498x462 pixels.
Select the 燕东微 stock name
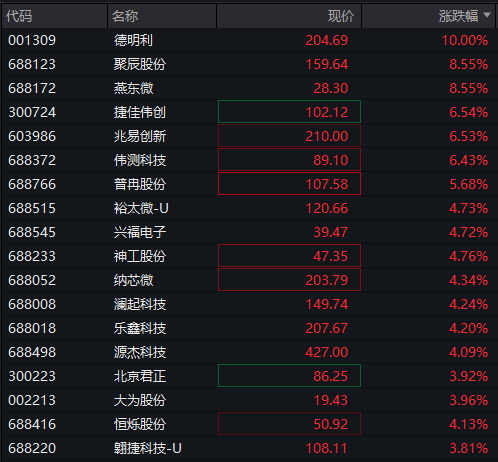(133, 88)
